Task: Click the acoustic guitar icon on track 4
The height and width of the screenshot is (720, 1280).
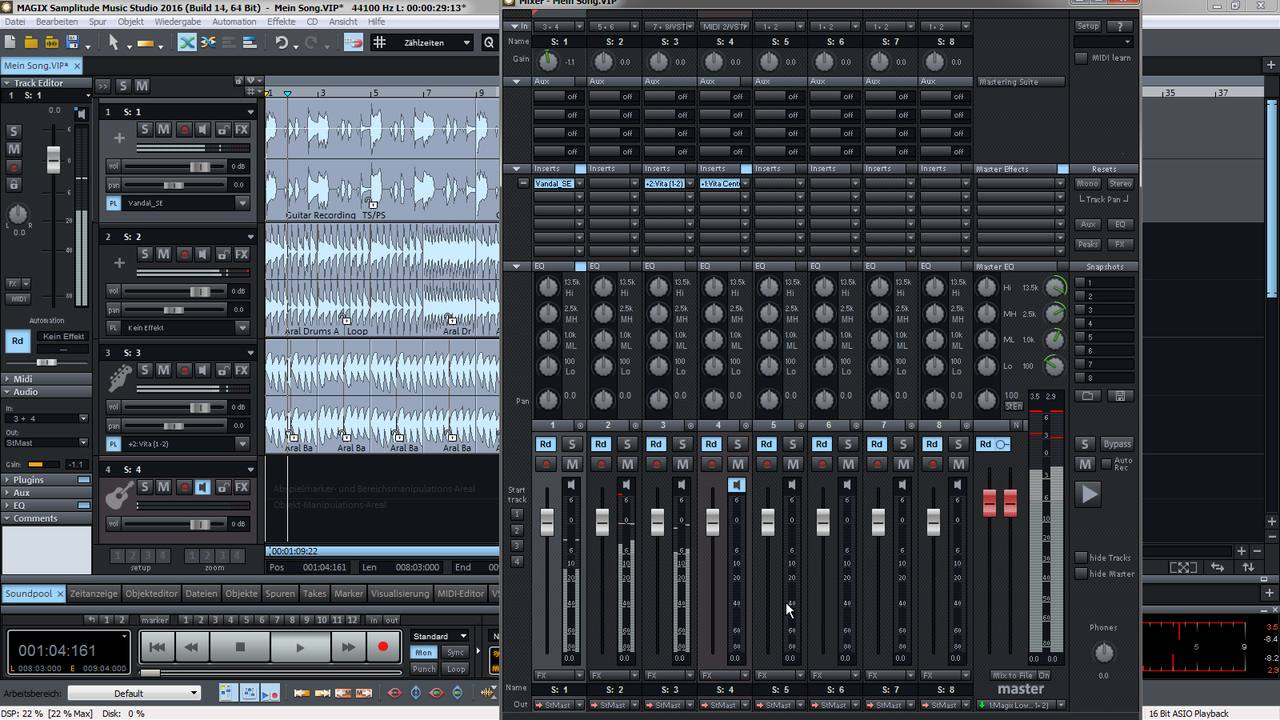Action: click(119, 495)
